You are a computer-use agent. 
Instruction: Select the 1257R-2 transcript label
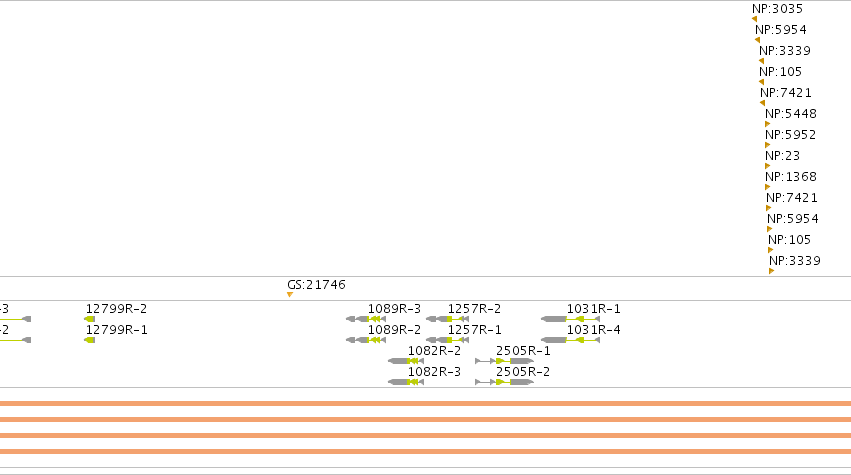point(474,309)
